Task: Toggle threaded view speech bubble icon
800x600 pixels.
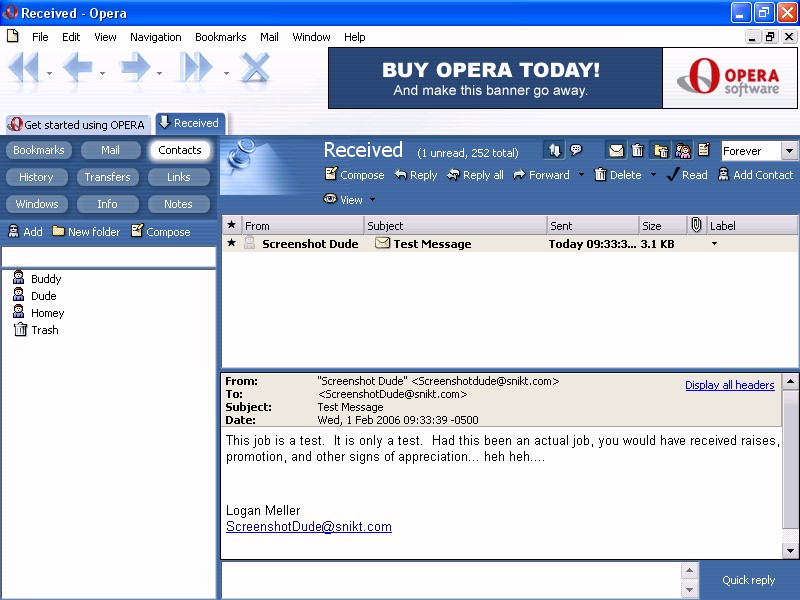Action: click(x=576, y=150)
